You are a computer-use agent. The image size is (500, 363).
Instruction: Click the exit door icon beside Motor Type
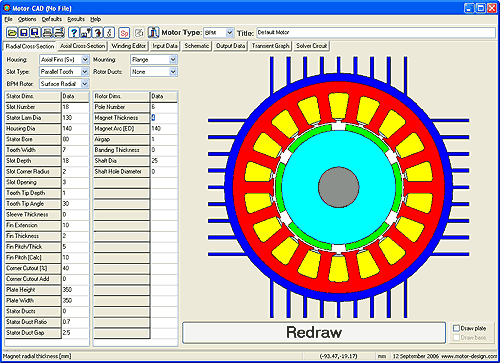153,32
